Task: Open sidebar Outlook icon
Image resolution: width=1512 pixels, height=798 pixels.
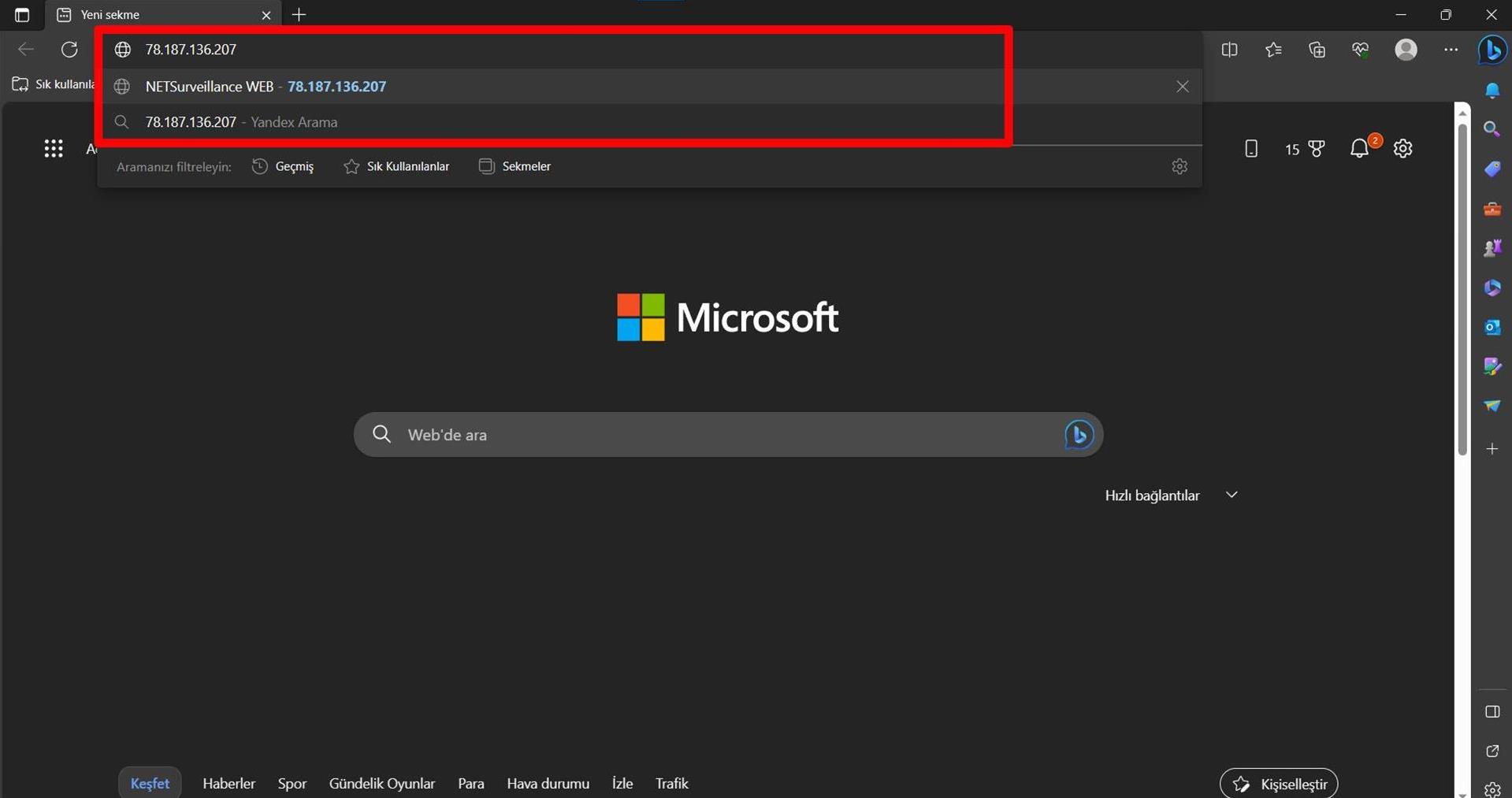Action: click(1492, 327)
